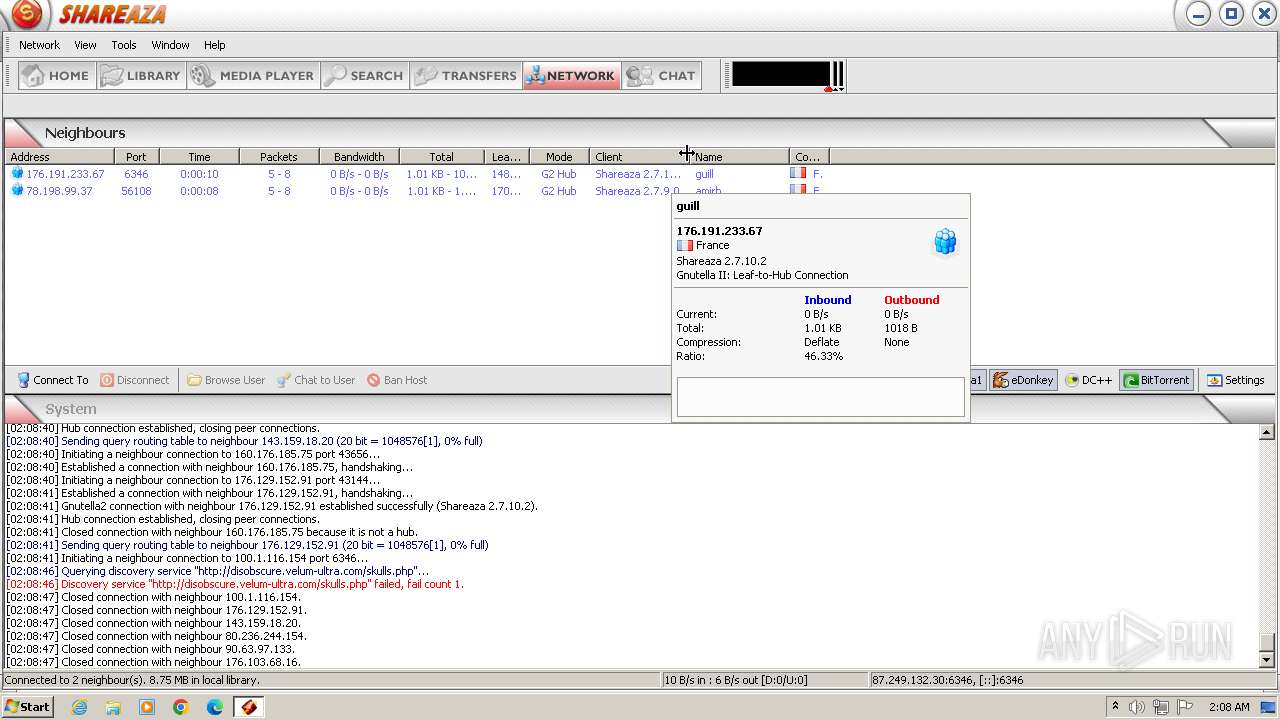Sort by the Port column

[136, 157]
